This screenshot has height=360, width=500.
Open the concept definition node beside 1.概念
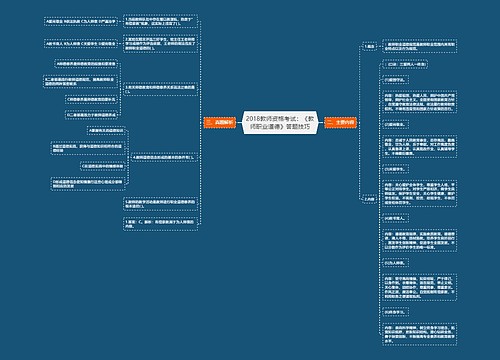419,46
